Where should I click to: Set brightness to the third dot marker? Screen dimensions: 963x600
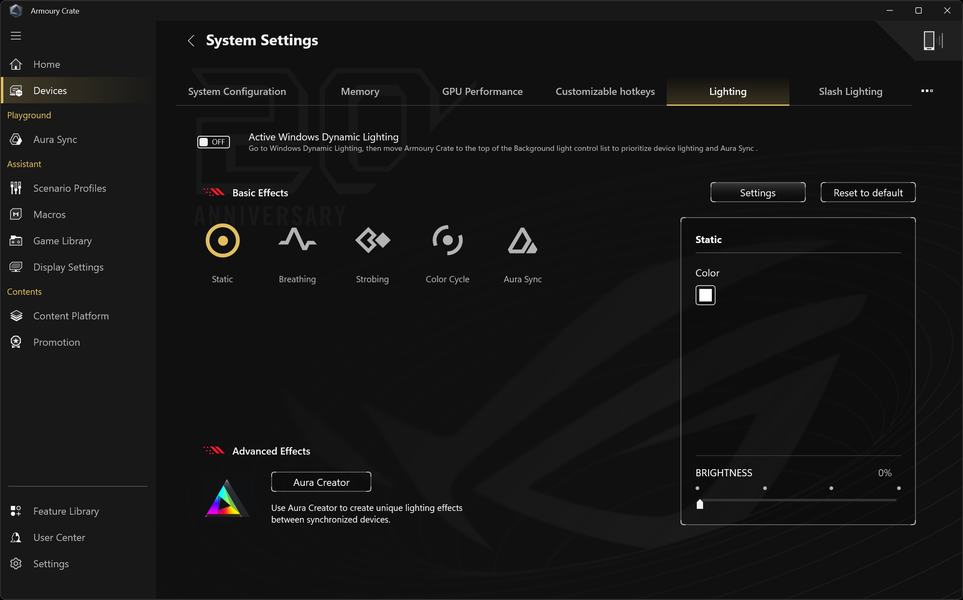[831, 488]
